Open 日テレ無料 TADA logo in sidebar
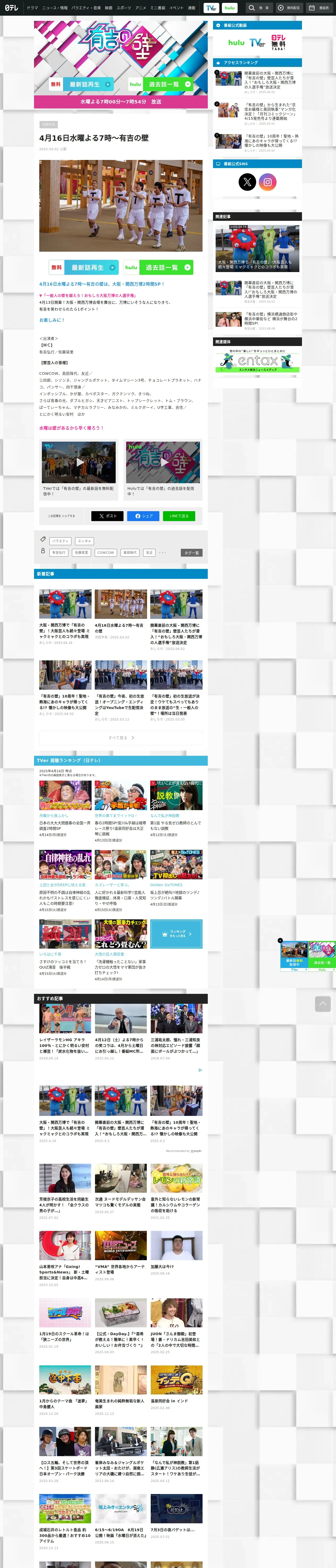Image resolution: width=336 pixels, height=1568 pixels. tap(279, 43)
